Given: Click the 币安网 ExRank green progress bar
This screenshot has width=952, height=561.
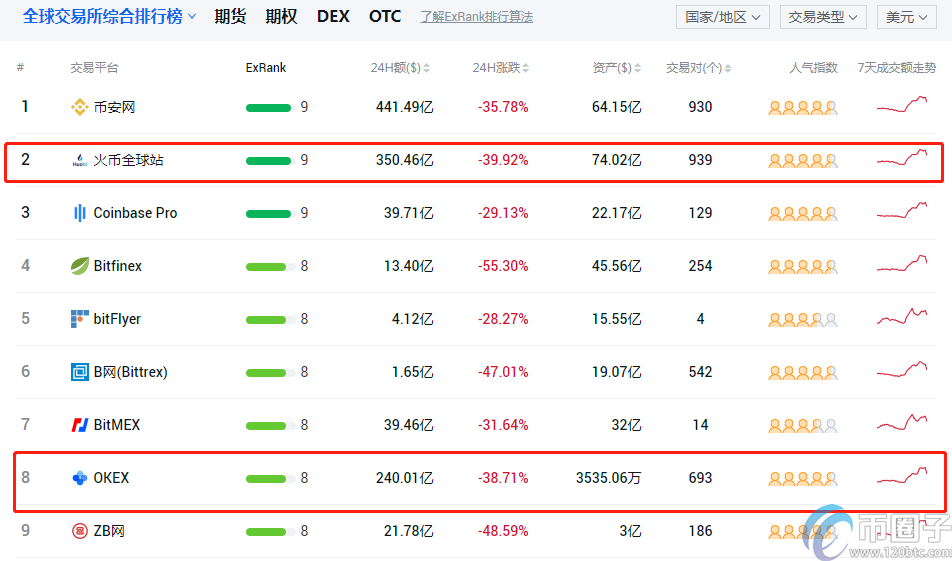Looking at the screenshot, I should coord(268,107).
